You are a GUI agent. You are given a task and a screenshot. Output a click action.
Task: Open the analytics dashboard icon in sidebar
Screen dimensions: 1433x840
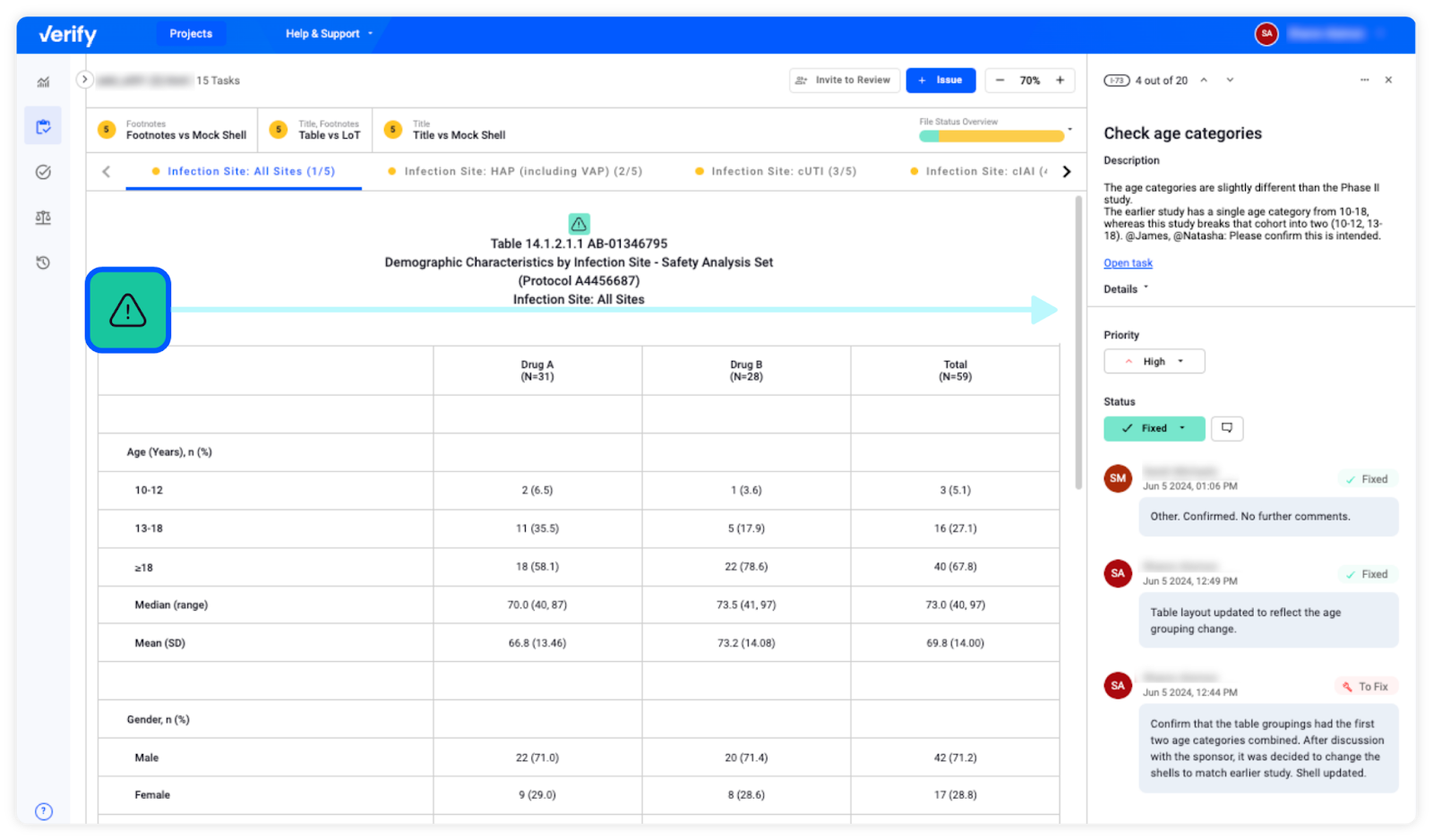pos(42,81)
